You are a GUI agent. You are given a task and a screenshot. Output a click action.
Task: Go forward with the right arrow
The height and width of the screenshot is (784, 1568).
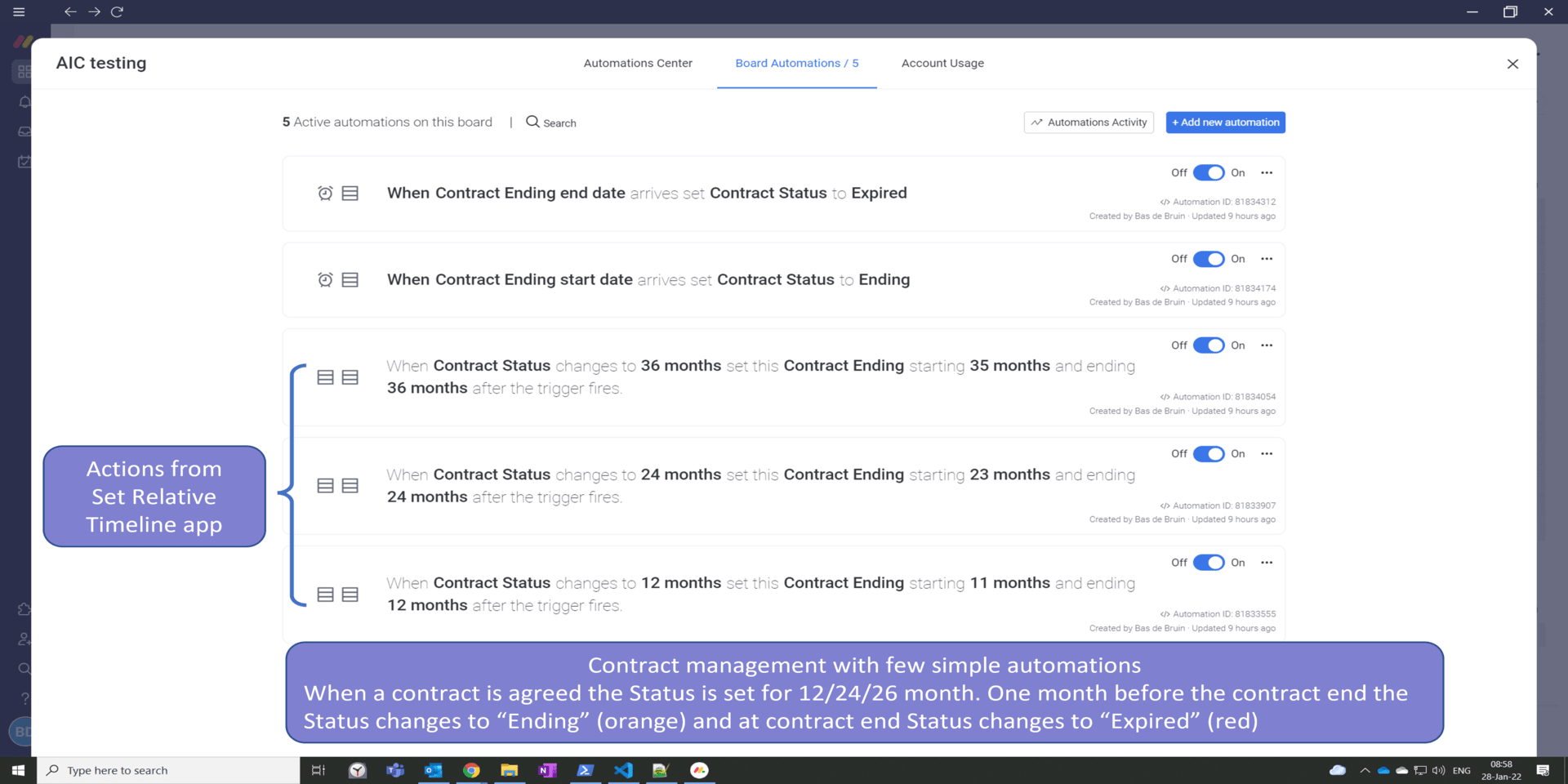94,11
